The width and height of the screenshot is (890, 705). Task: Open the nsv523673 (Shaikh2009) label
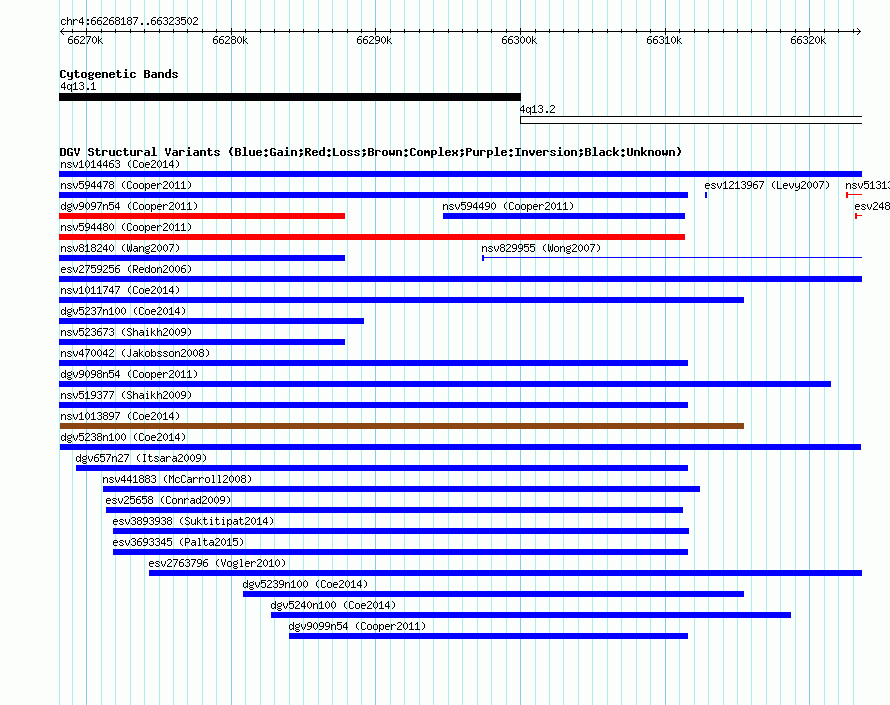pyautogui.click(x=126, y=332)
